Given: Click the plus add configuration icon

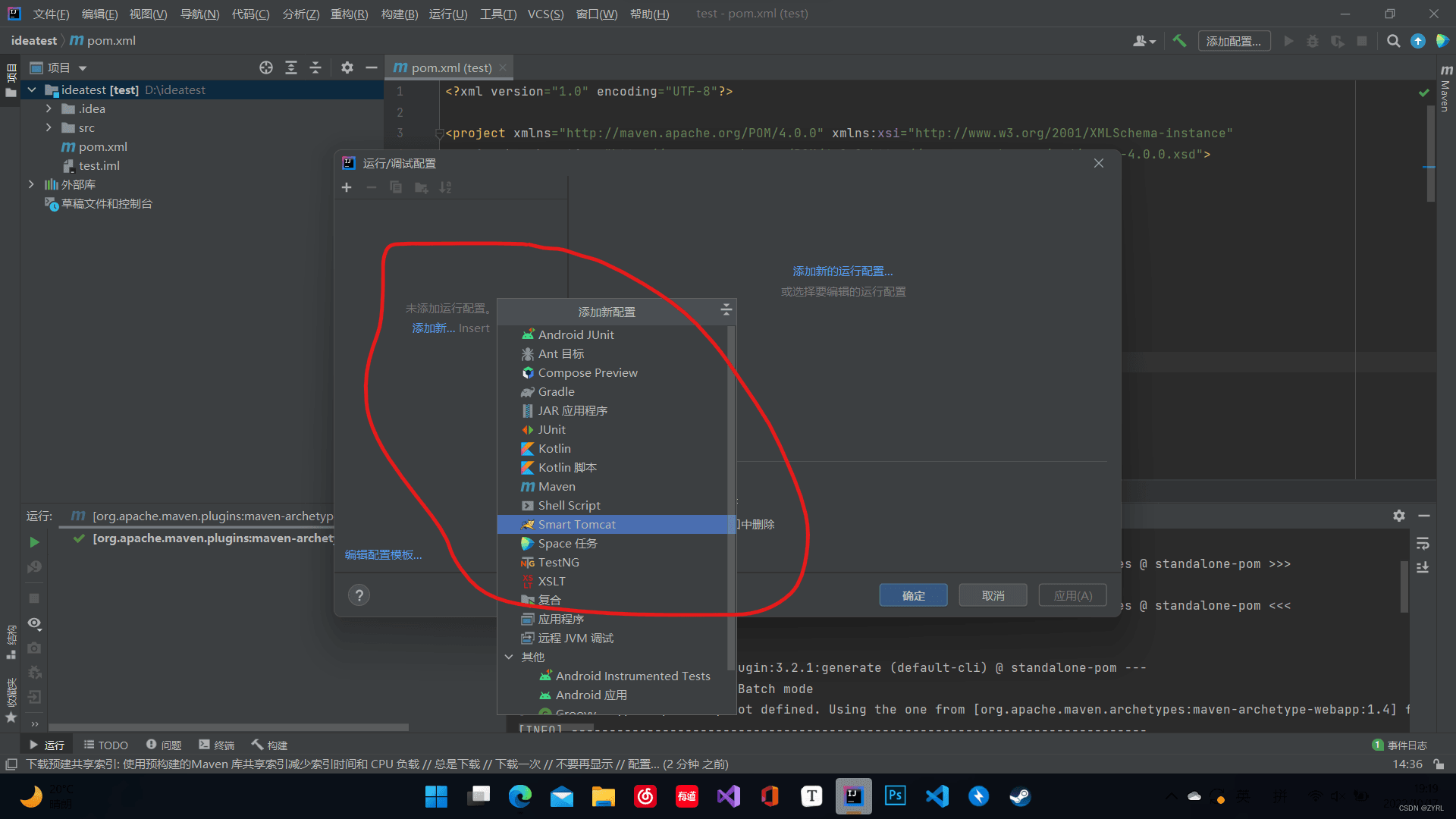Looking at the screenshot, I should (x=347, y=187).
